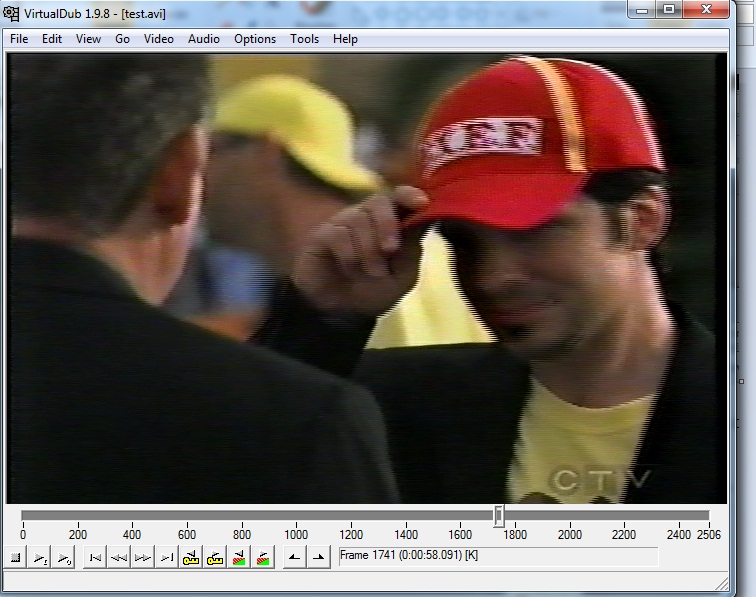
Task: Jump to the start of the video
Action: [x=95, y=557]
